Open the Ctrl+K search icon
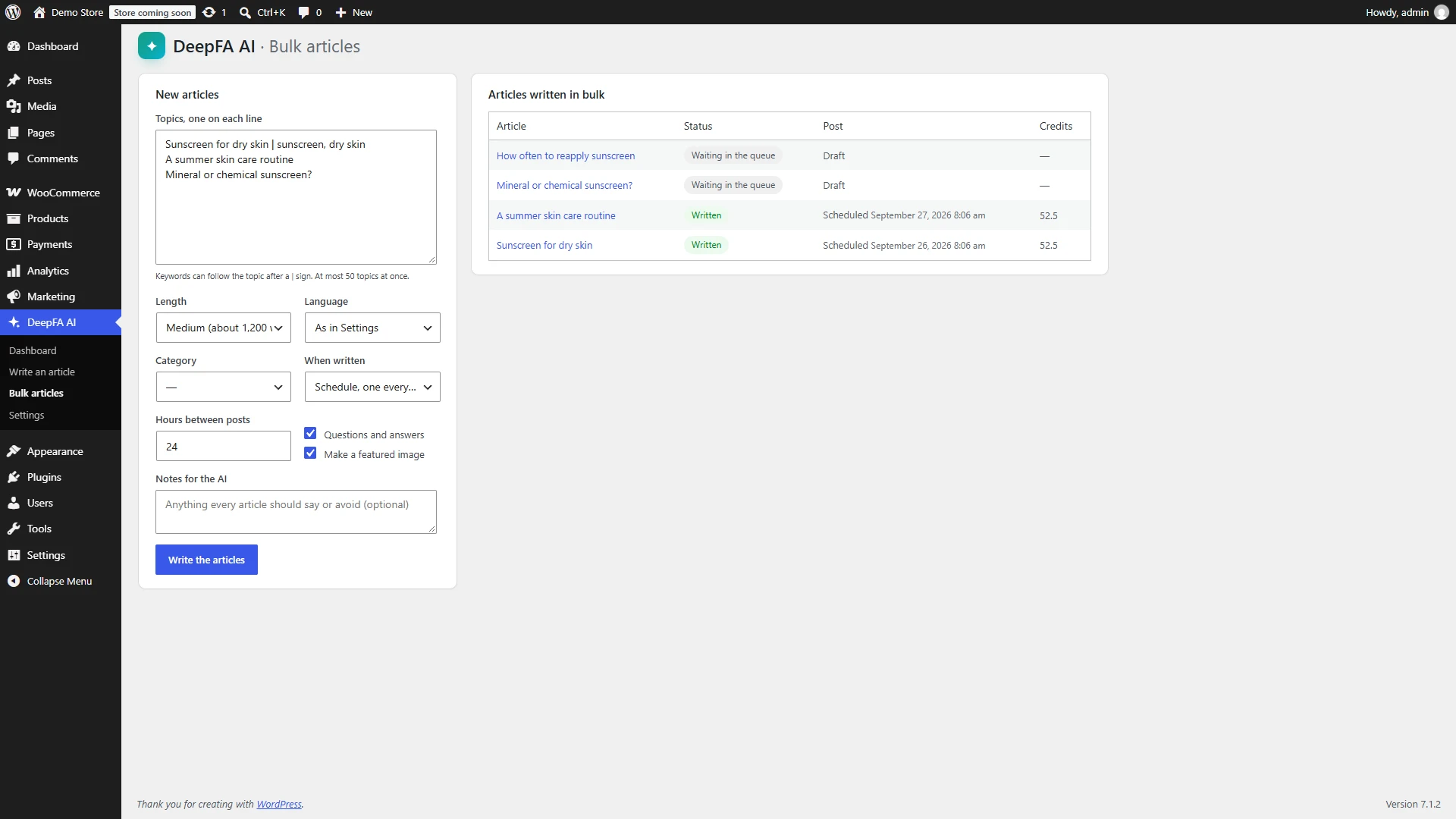The height and width of the screenshot is (819, 1456). click(245, 12)
